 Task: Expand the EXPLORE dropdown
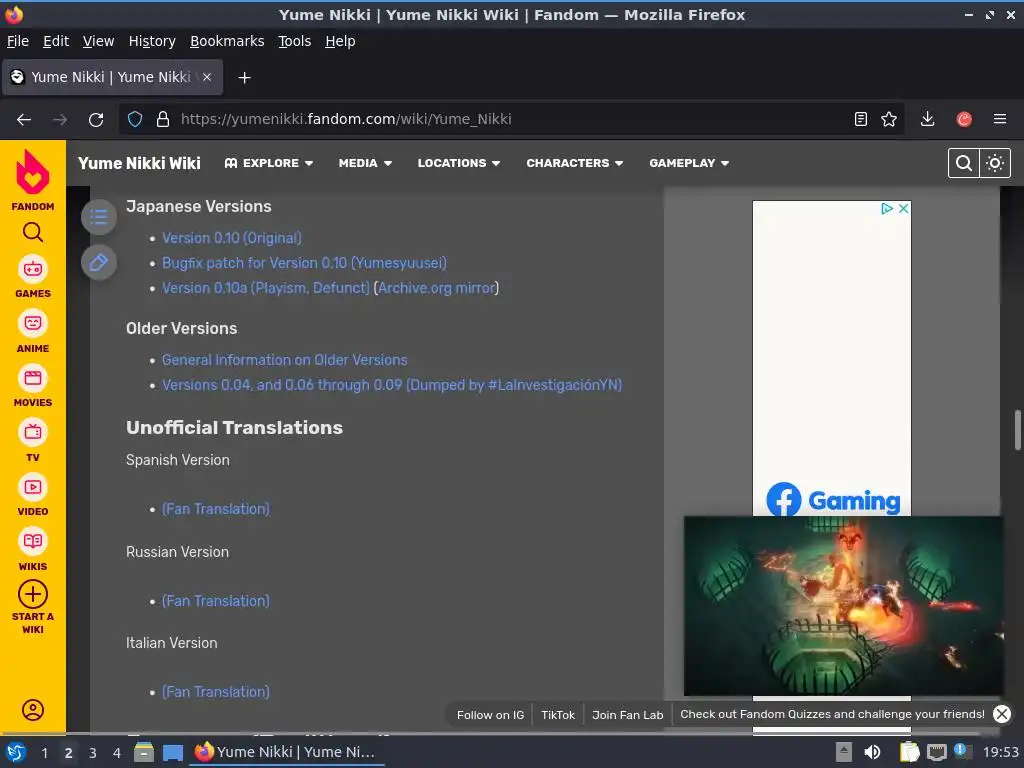coord(268,163)
